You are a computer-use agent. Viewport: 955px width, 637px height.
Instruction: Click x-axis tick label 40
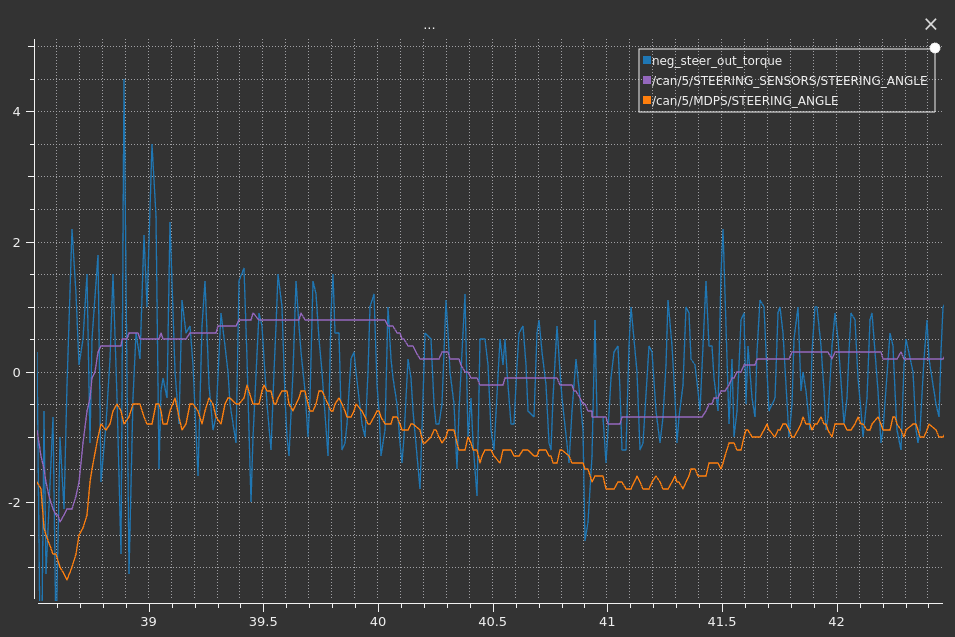coord(378,622)
